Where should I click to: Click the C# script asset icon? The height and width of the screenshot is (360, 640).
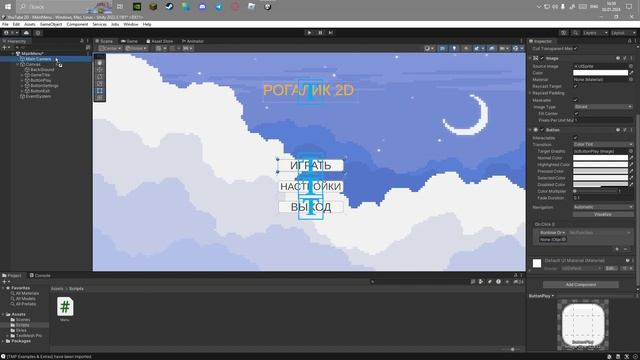coord(65,307)
